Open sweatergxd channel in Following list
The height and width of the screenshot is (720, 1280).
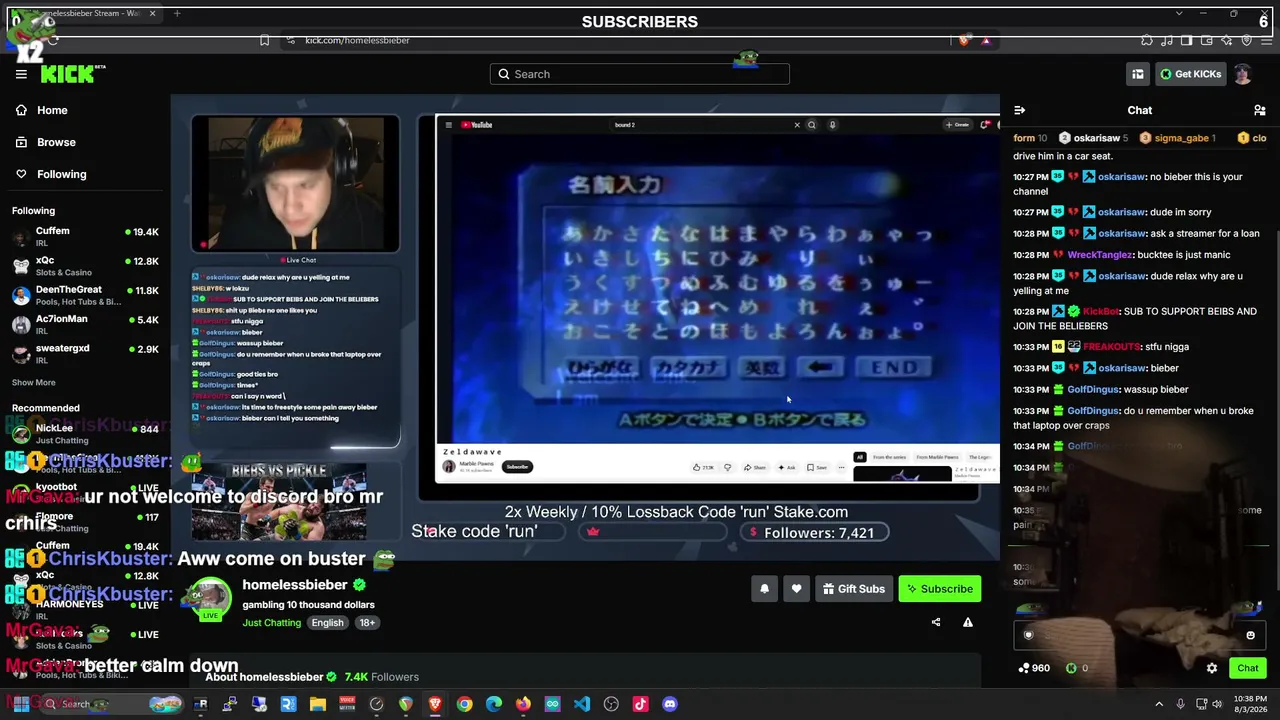pos(84,353)
